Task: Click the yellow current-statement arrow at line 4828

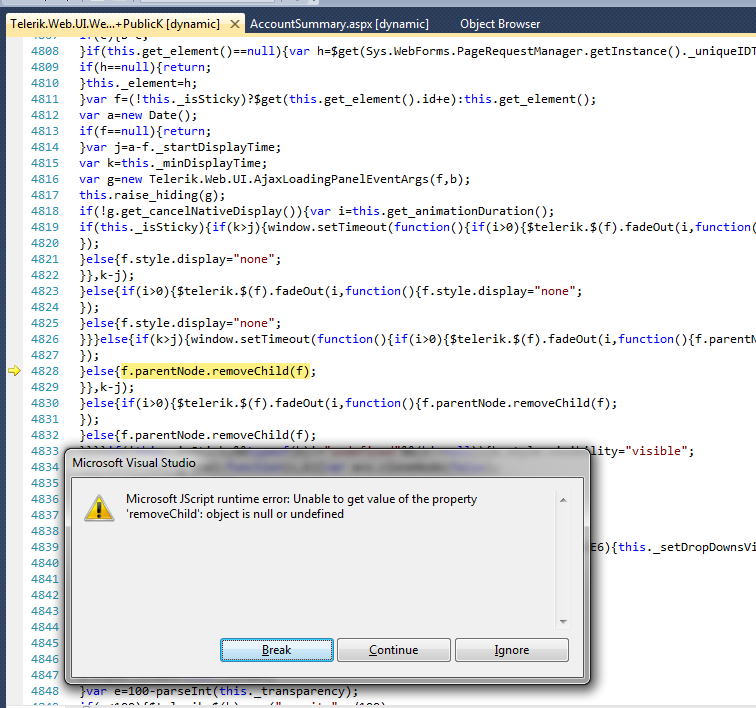Action: (x=14, y=371)
